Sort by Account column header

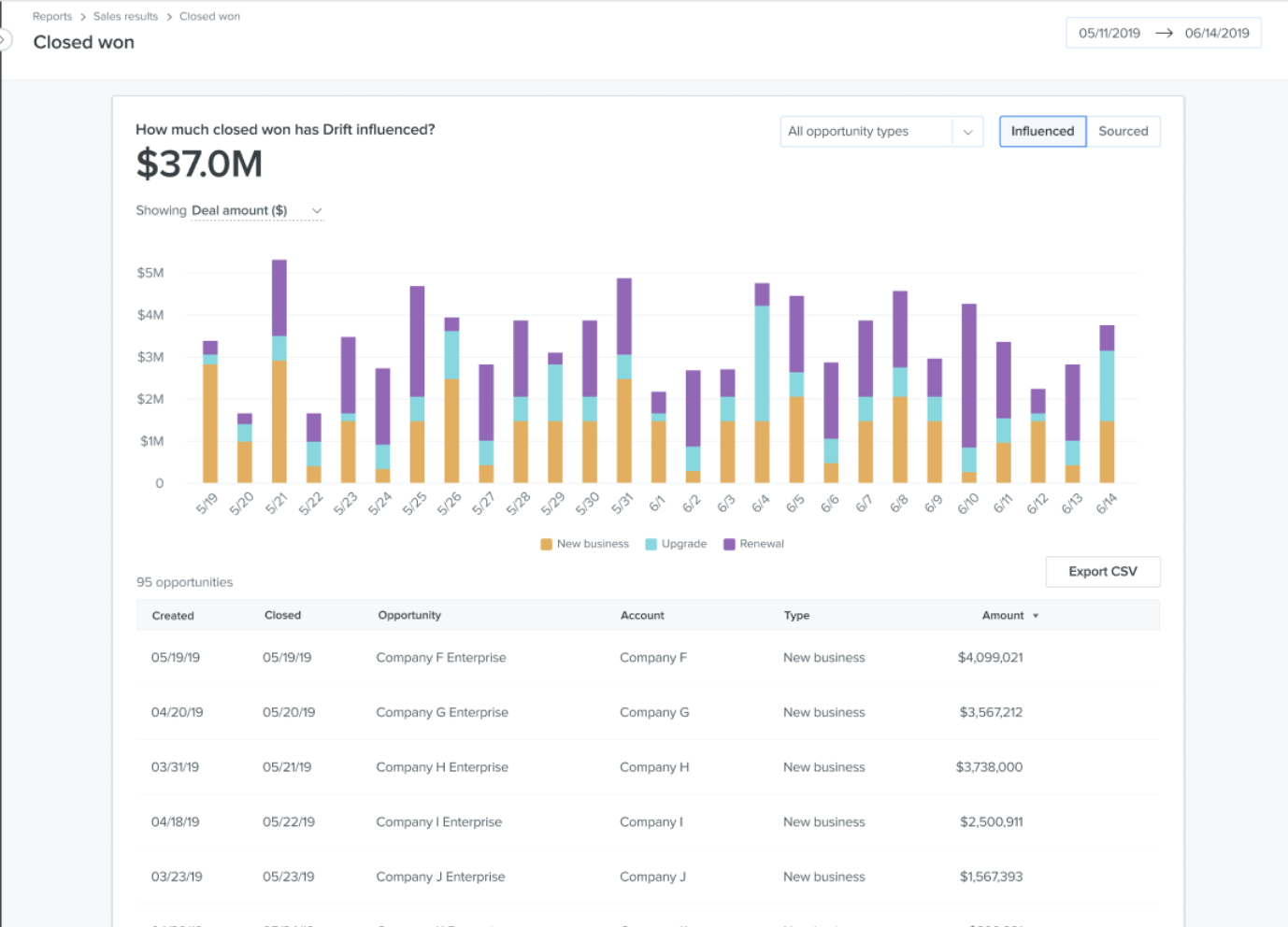point(642,615)
